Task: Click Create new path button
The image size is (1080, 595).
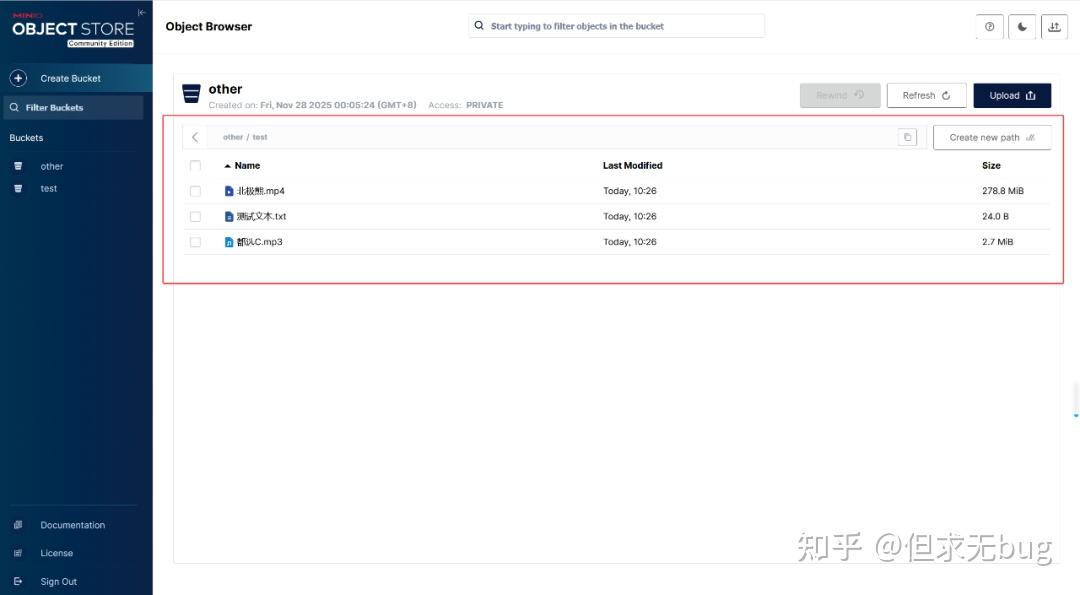Action: click(x=992, y=137)
